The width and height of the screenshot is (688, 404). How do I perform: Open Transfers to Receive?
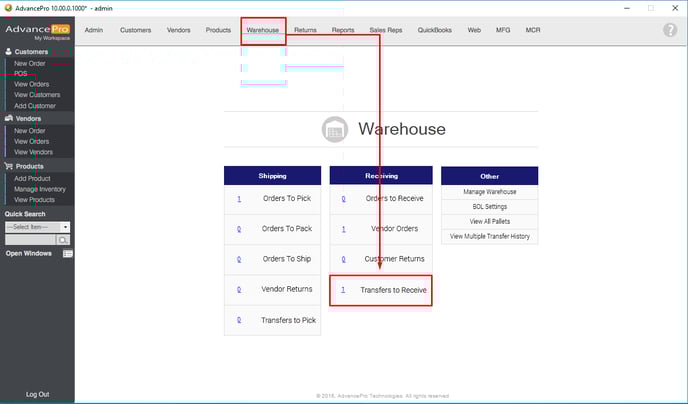coord(393,290)
